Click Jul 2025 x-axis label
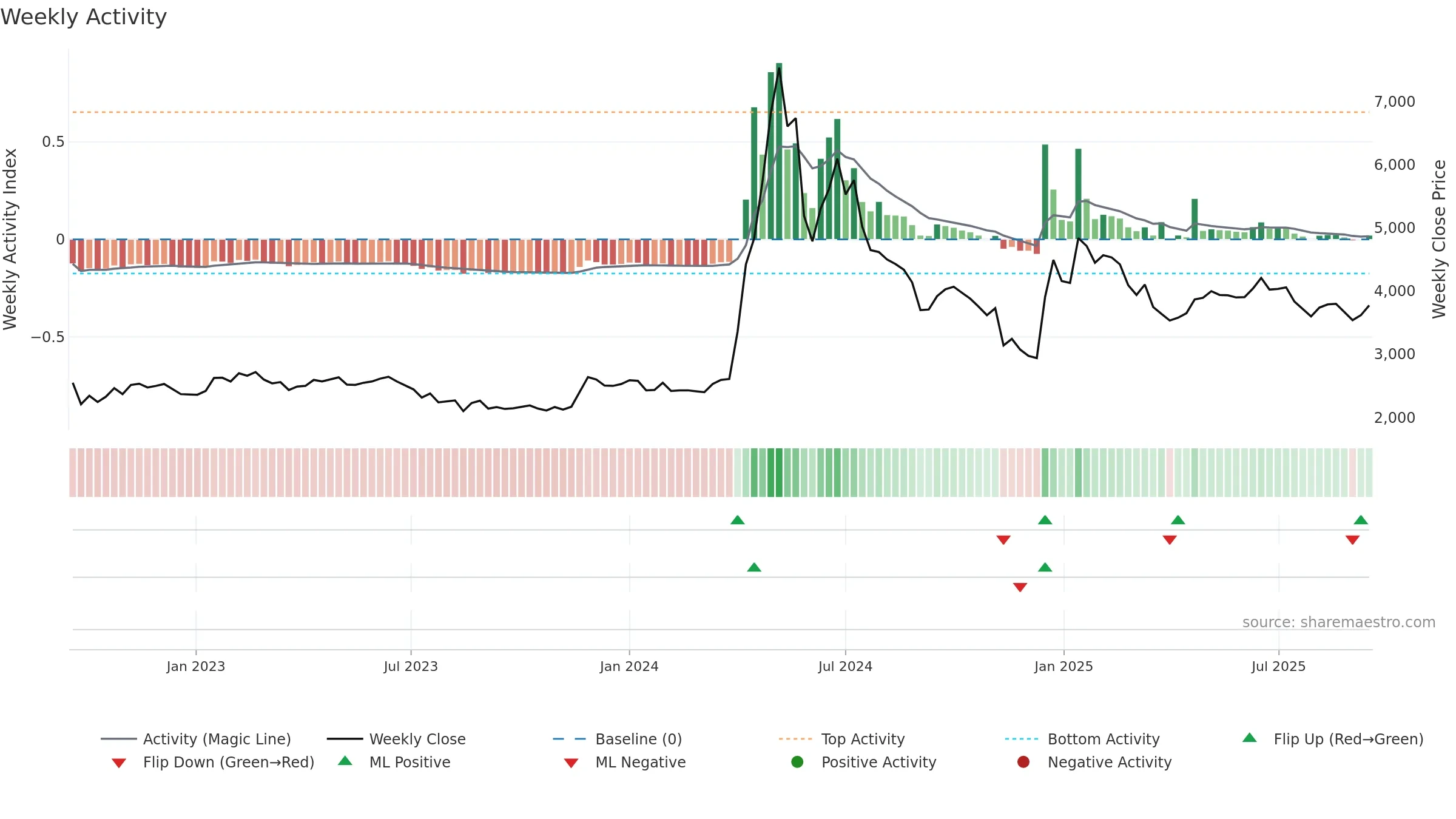1456x819 pixels. click(1278, 666)
